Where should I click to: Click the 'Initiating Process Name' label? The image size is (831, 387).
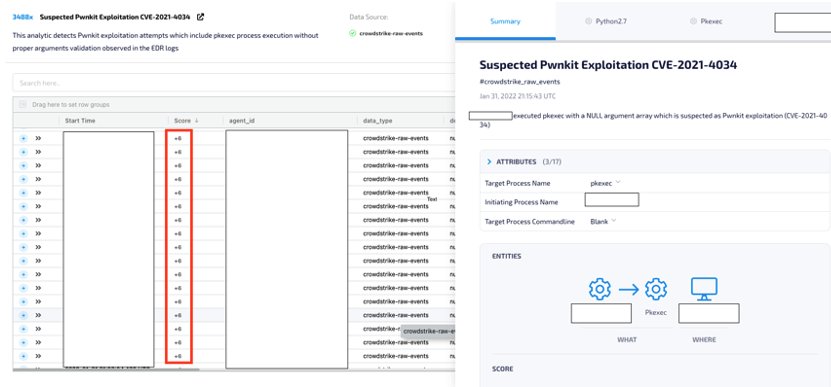click(521, 202)
